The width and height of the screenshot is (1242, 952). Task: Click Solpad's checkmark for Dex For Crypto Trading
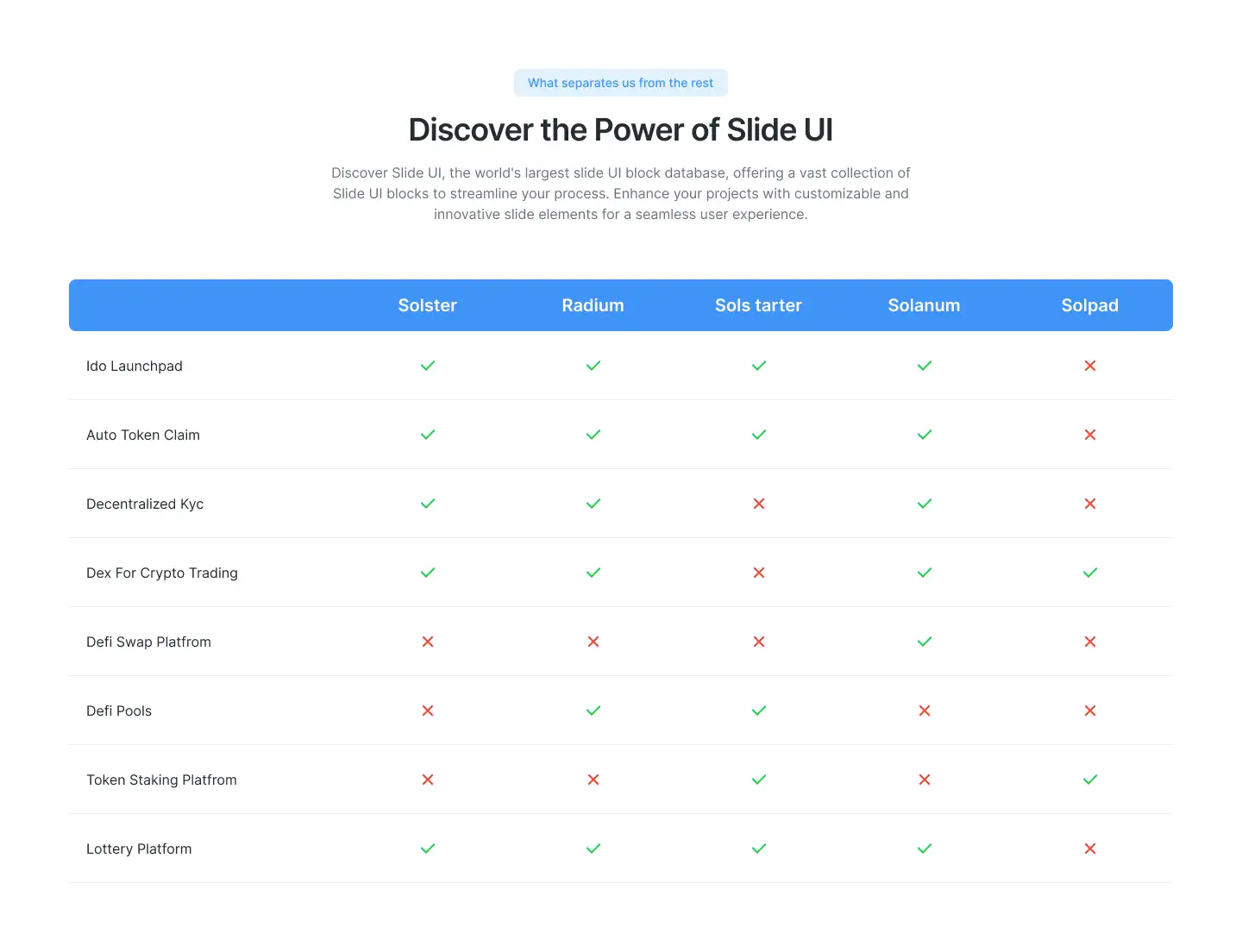(x=1090, y=573)
